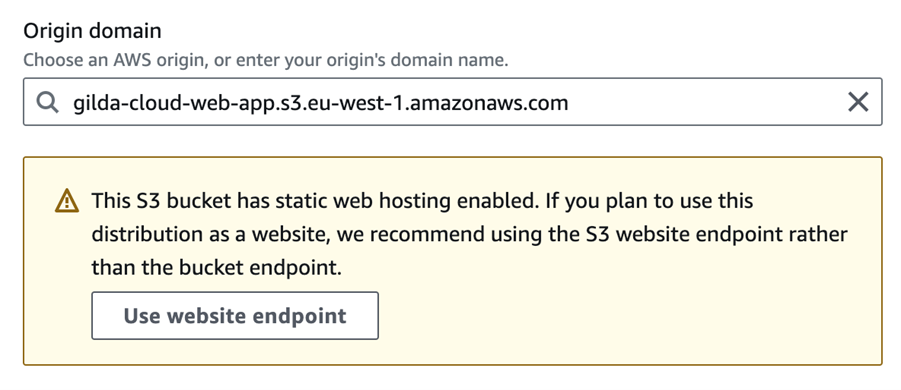
Task: Click the phrase "enter your origin's domain name"
Action: pos(360,60)
